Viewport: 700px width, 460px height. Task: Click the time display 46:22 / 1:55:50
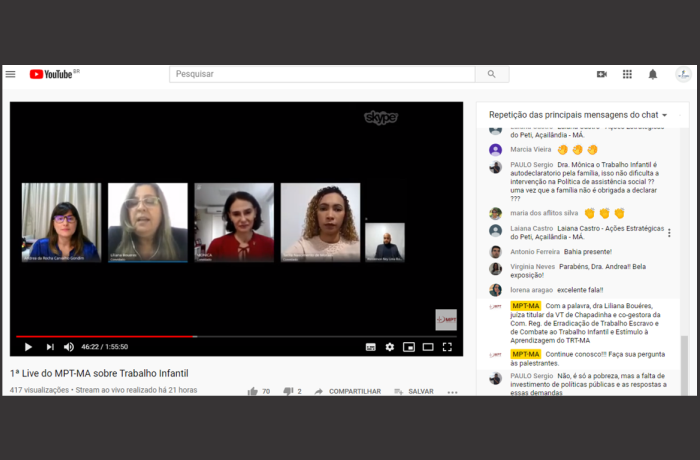pos(104,347)
